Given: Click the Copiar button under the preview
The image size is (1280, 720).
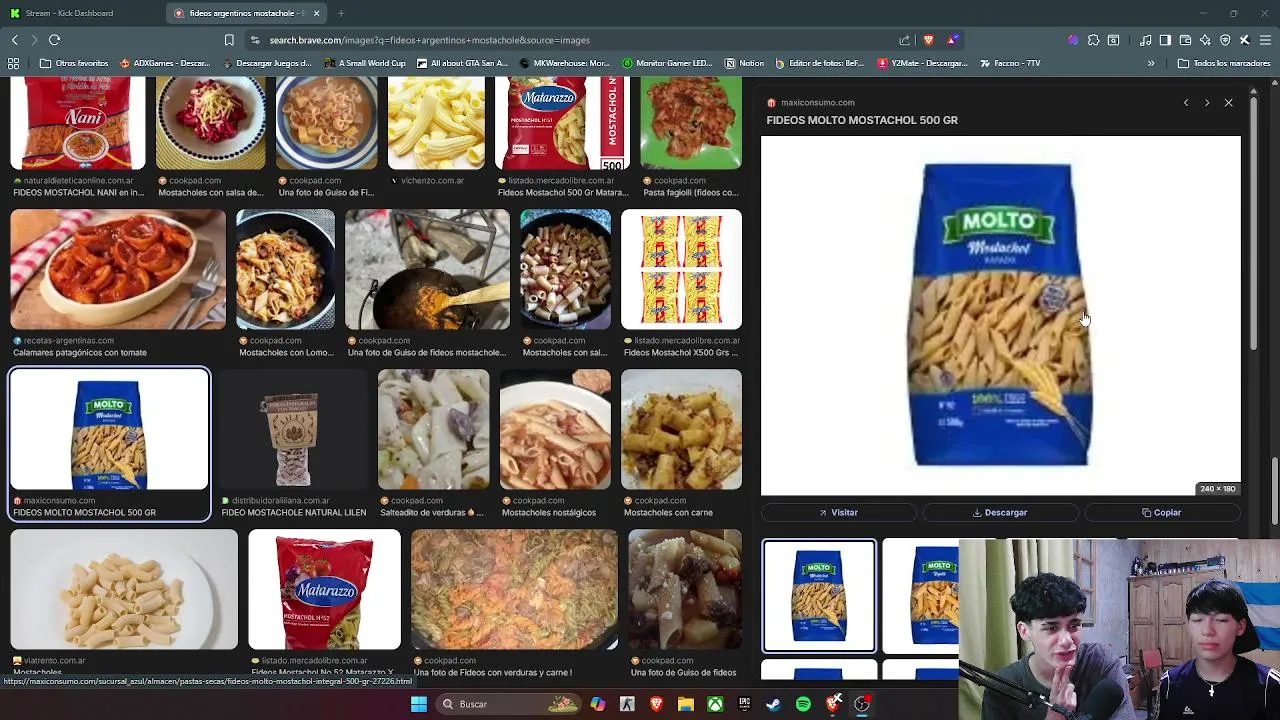Looking at the screenshot, I should [1162, 513].
